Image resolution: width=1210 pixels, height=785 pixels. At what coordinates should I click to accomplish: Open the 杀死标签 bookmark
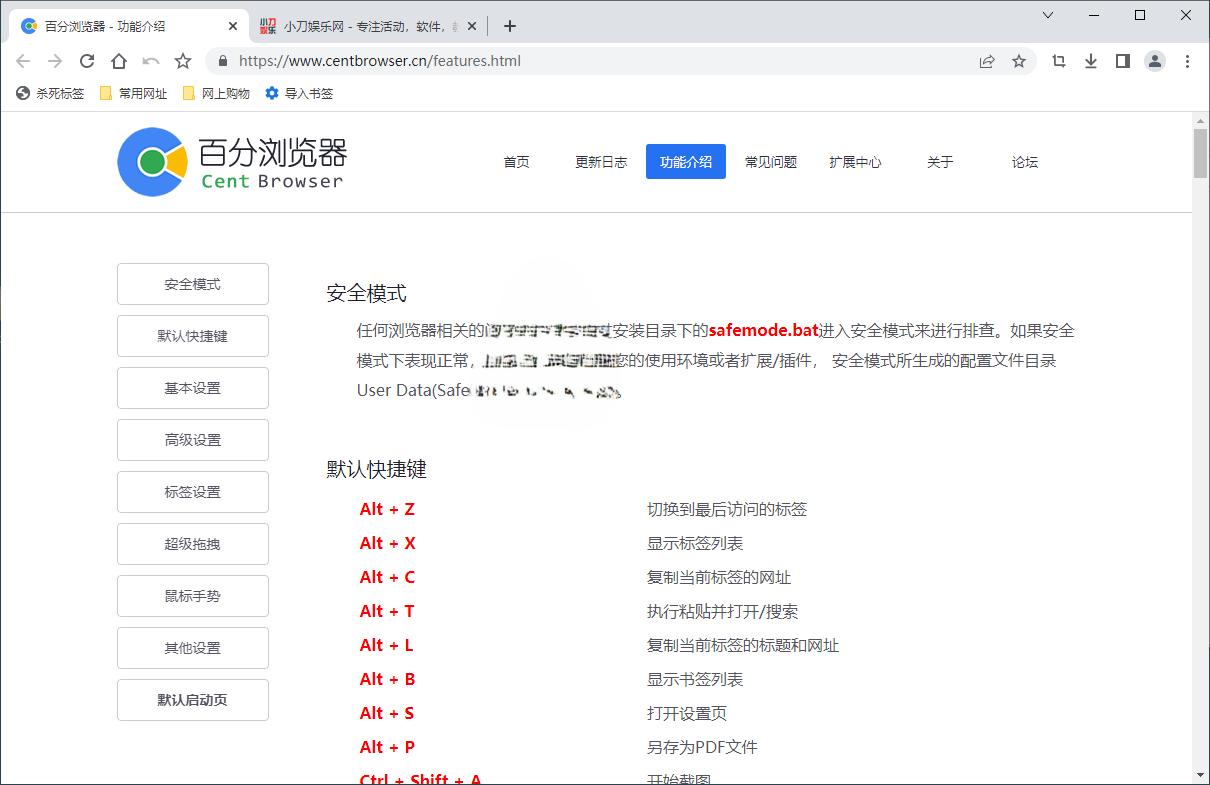coord(50,93)
